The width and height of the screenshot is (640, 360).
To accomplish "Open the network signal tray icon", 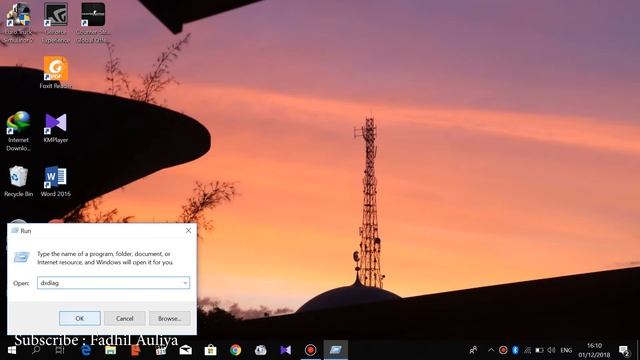I will pos(527,350).
